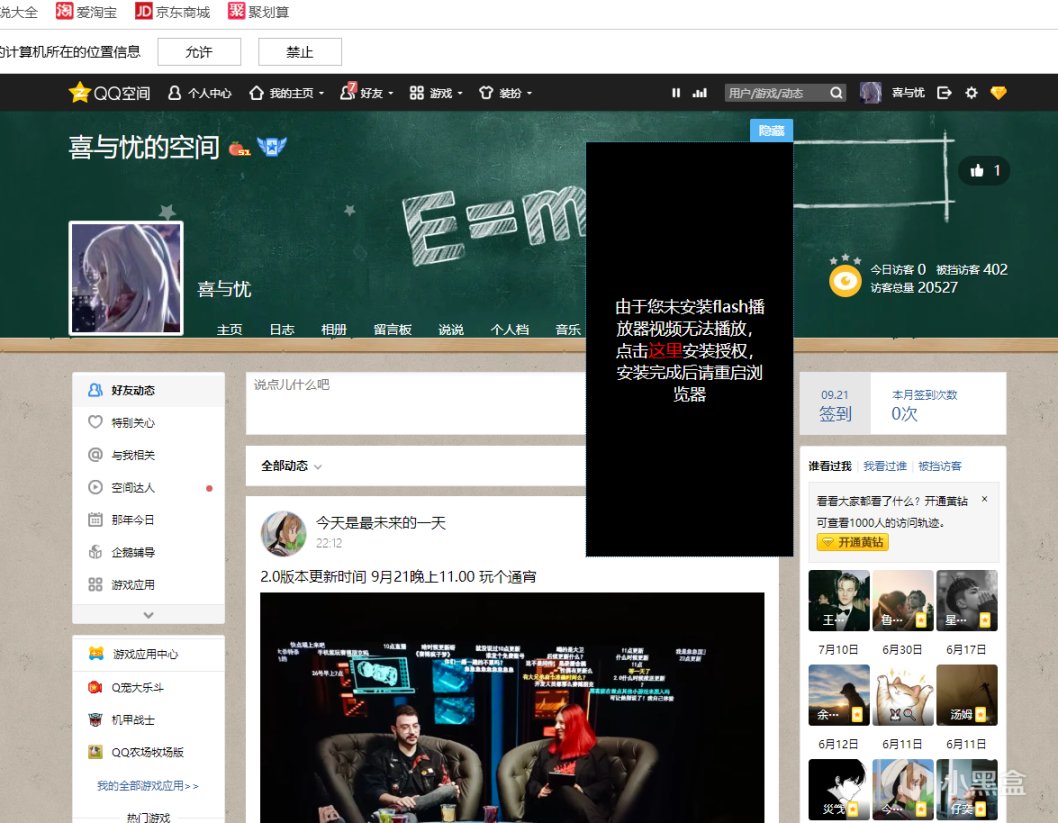This screenshot has height=823, width=1058.
Task: Click the red 这里 install link
Action: pyautogui.click(x=665, y=351)
